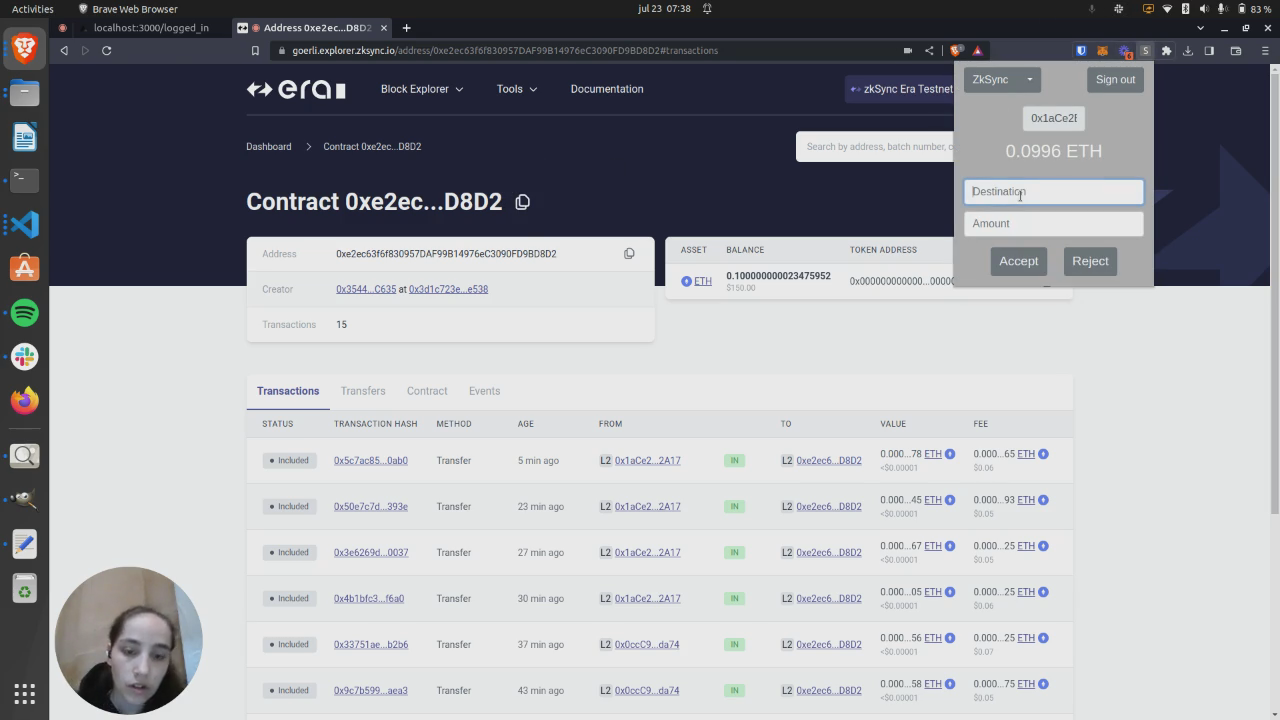
Task: Click the share page icon in address bar
Action: click(929, 50)
